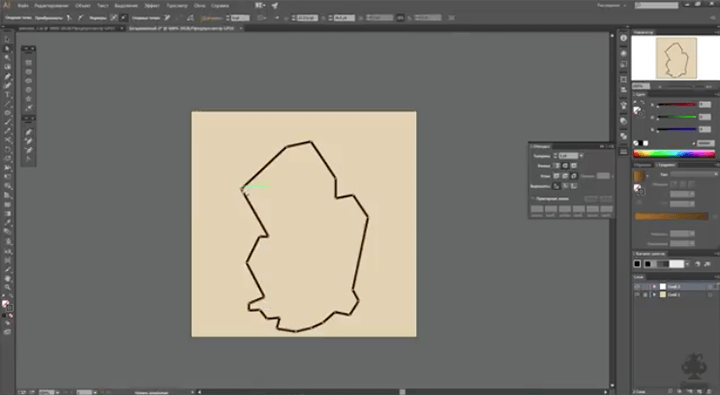The image size is (720, 395).
Task: Select the Eyedropper tool
Action: point(7,223)
